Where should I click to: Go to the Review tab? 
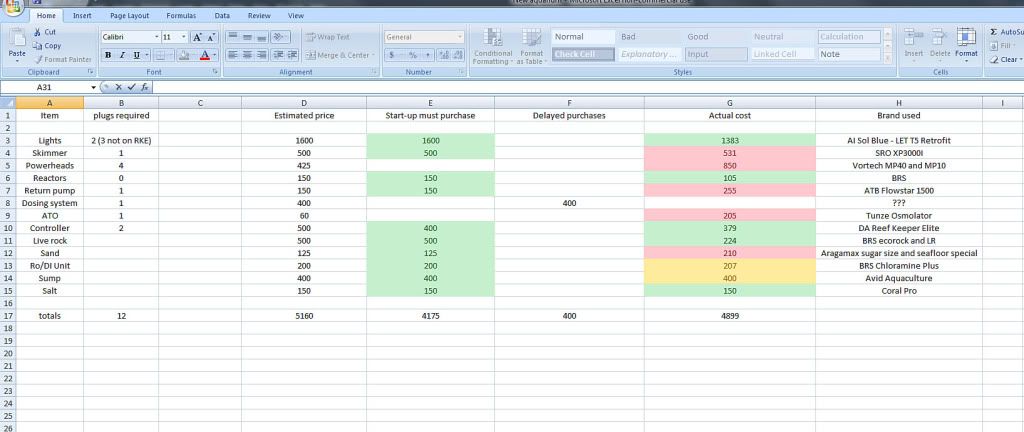pos(259,16)
